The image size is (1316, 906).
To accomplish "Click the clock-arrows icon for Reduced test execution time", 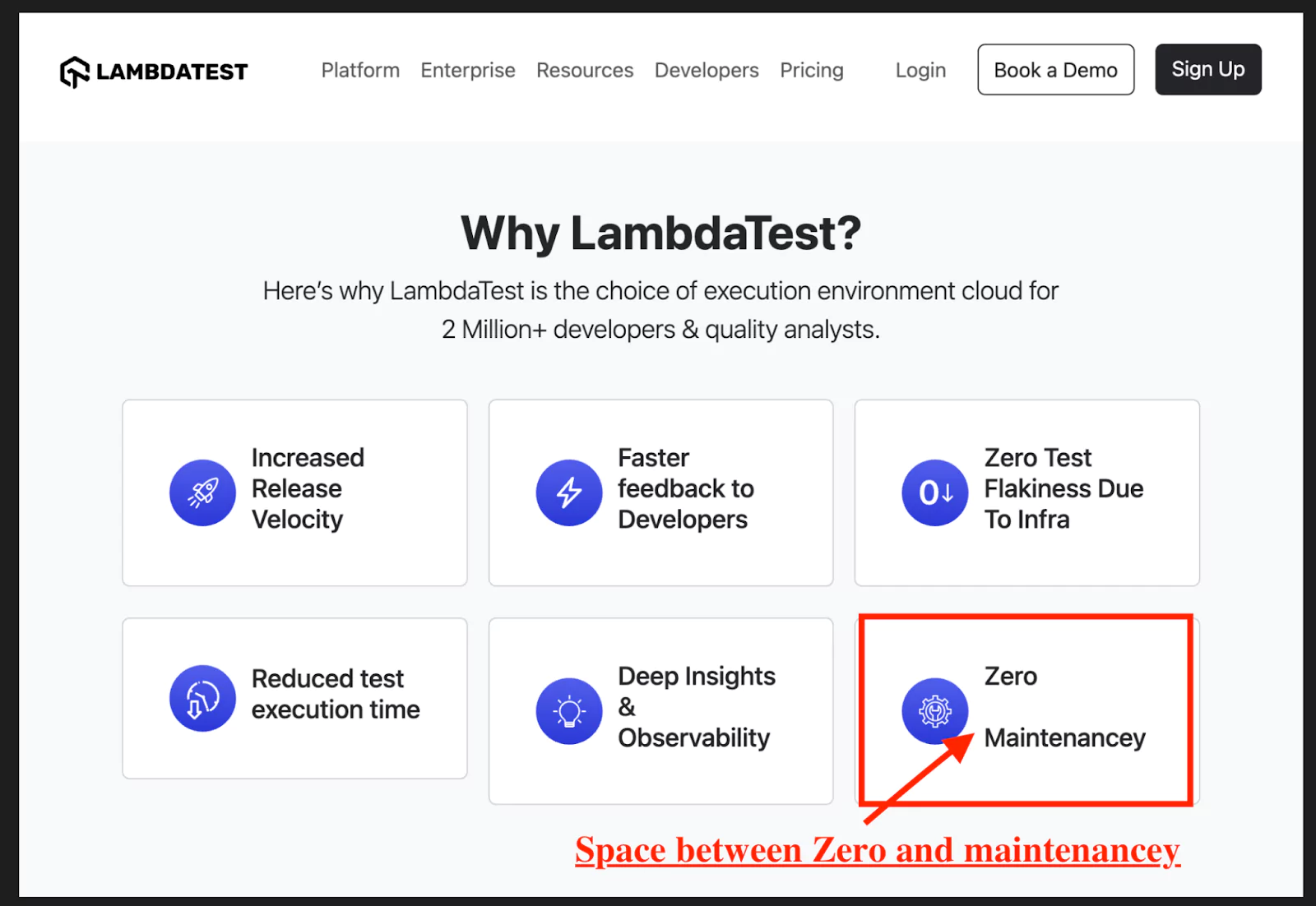I will click(202, 698).
